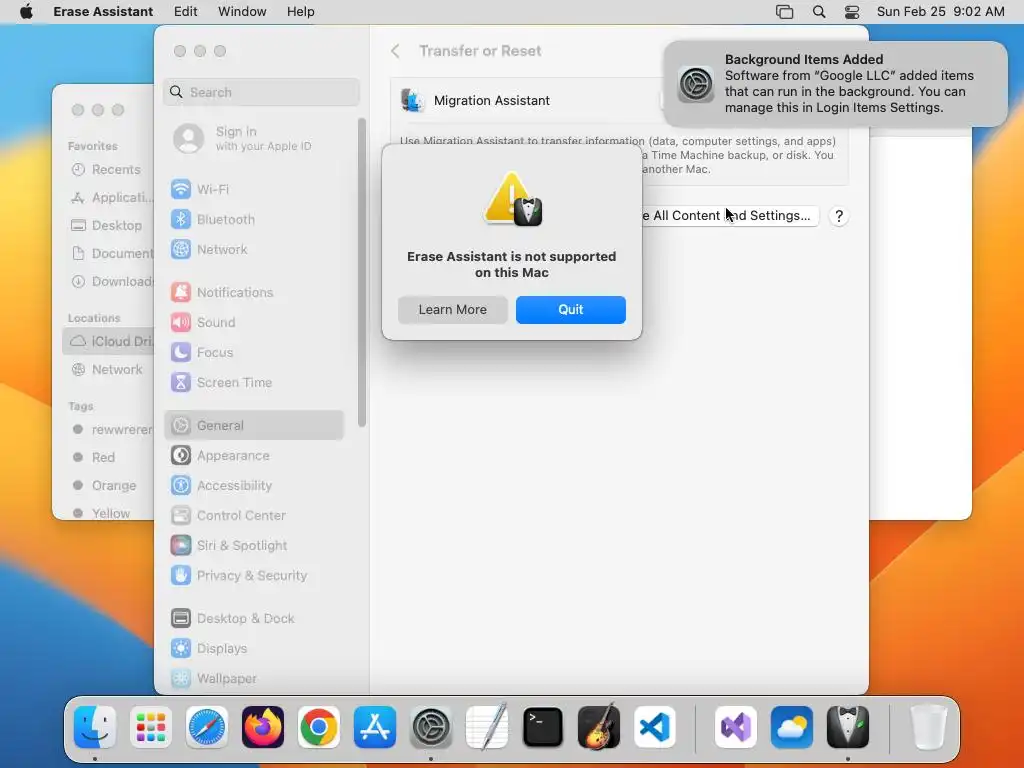Open System Settings from the Dock
The width and height of the screenshot is (1024, 768).
click(431, 727)
